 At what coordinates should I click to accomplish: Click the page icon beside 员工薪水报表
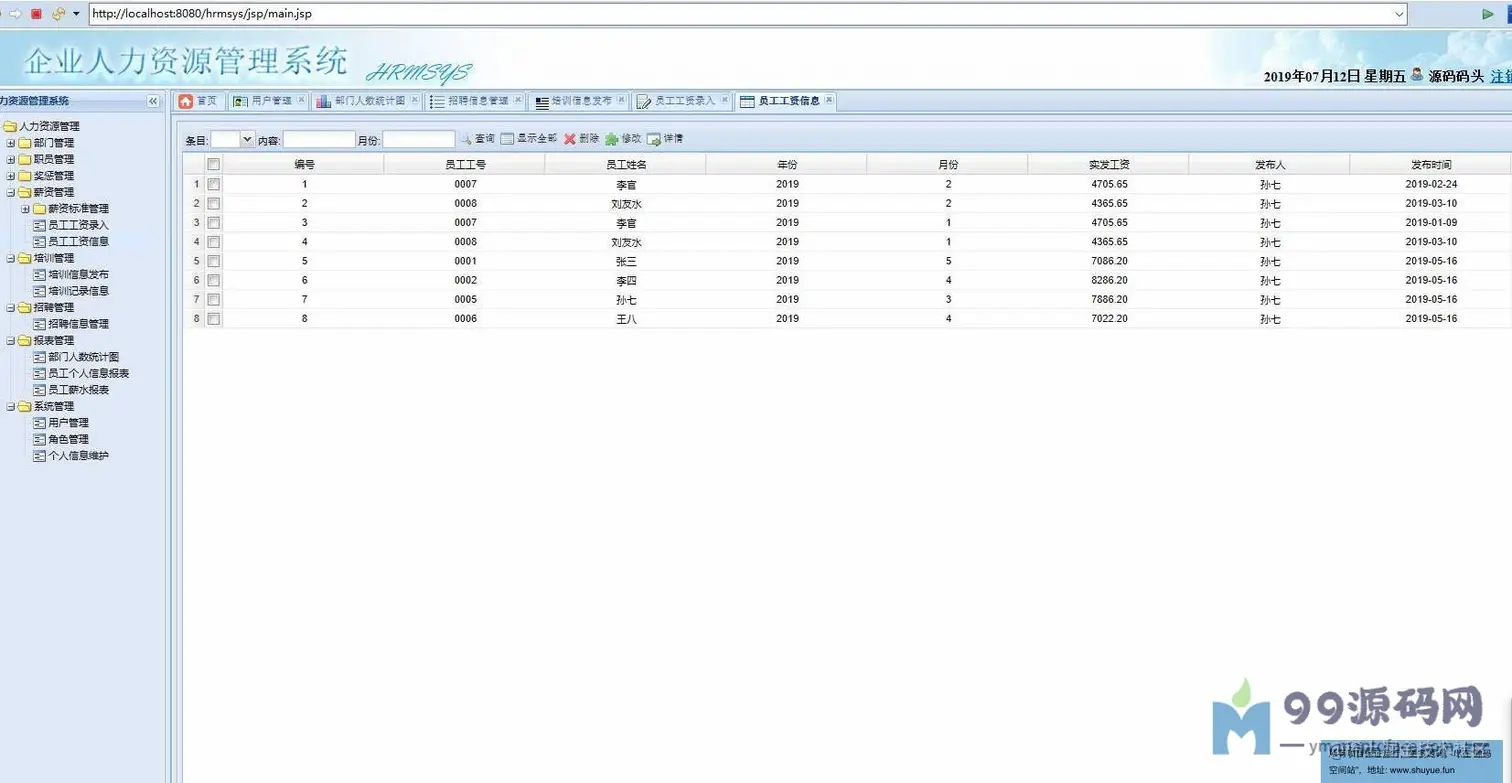[40, 390]
